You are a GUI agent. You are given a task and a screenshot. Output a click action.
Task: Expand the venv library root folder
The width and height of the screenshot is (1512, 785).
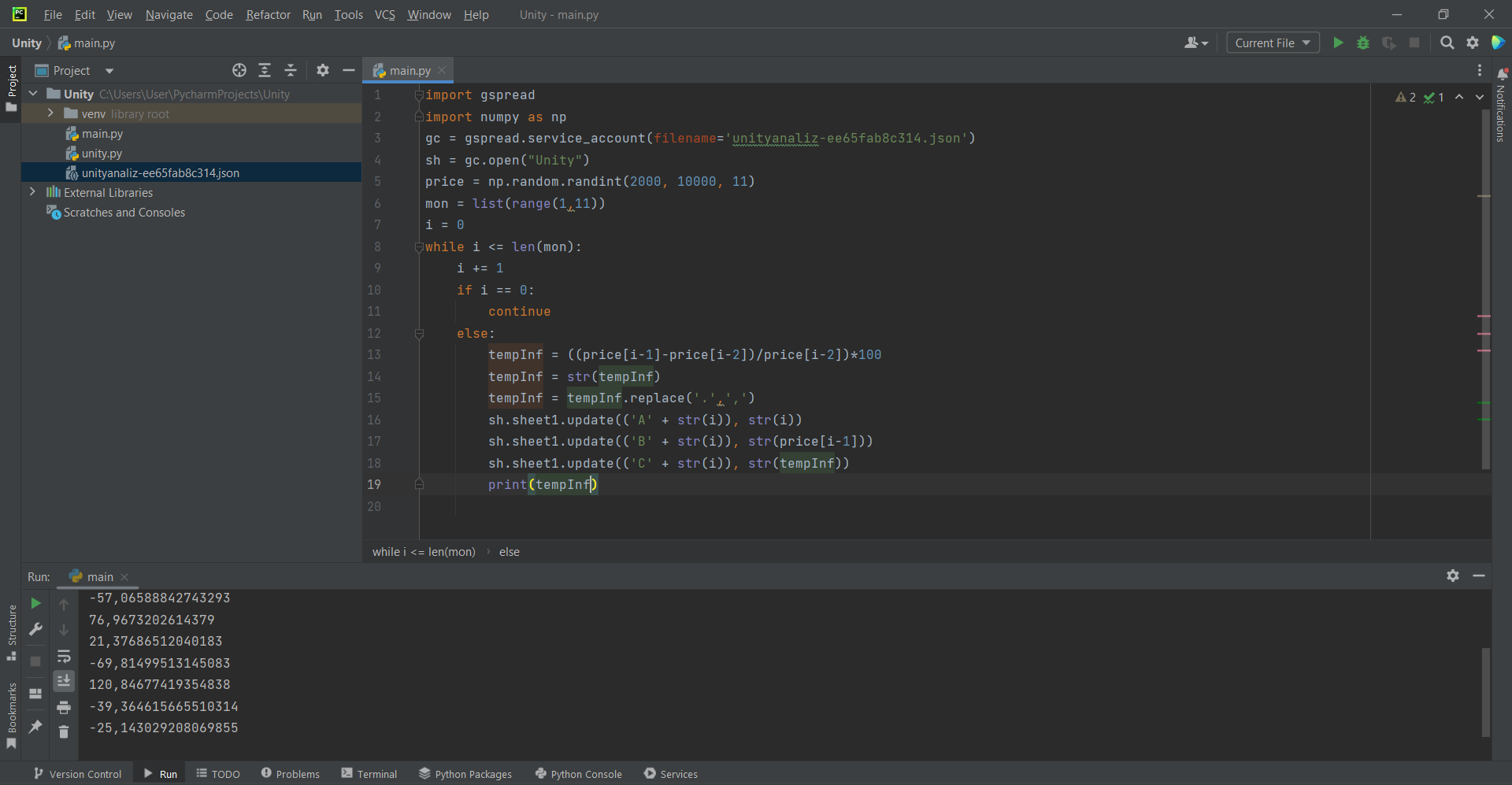pyautogui.click(x=50, y=113)
